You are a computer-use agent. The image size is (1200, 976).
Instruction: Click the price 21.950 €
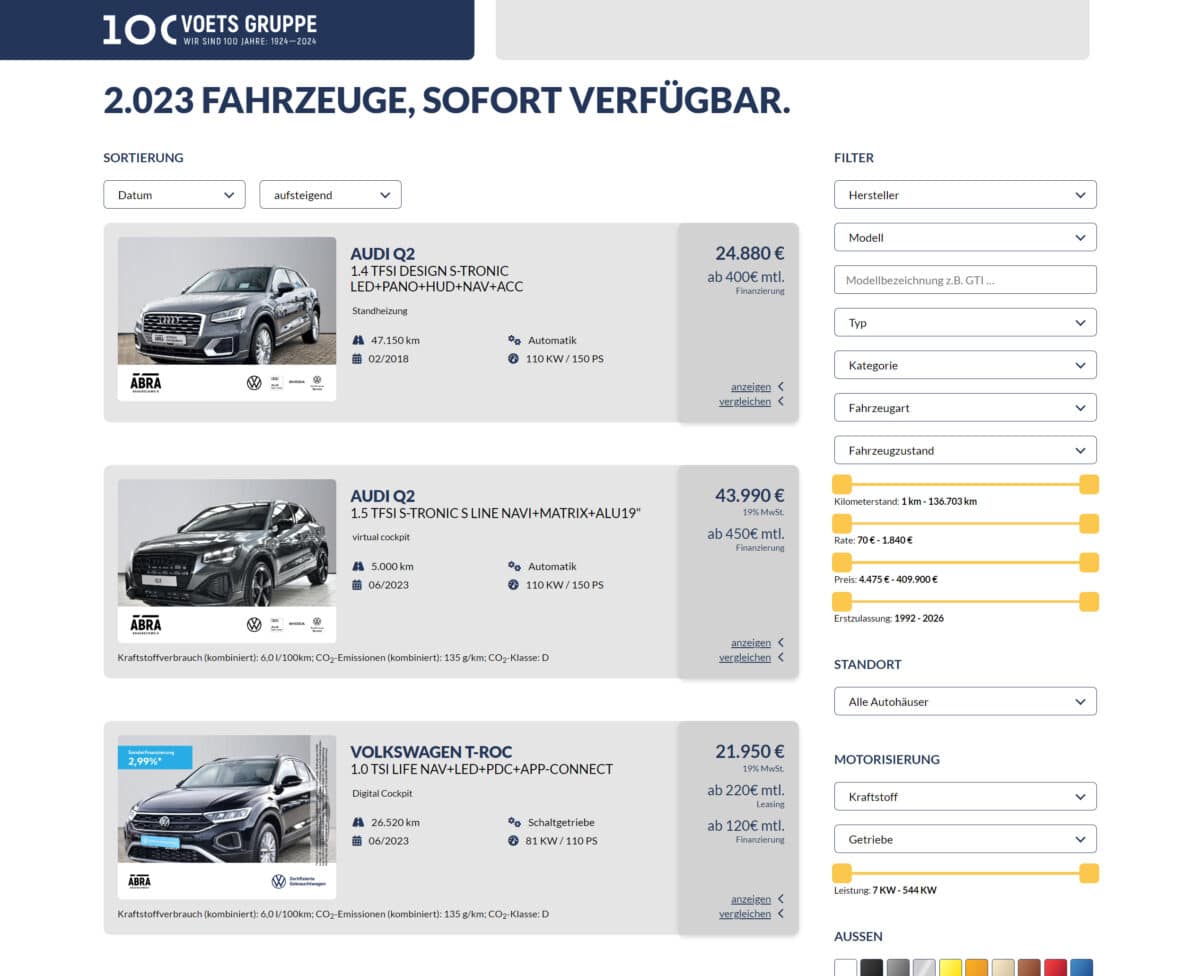750,751
